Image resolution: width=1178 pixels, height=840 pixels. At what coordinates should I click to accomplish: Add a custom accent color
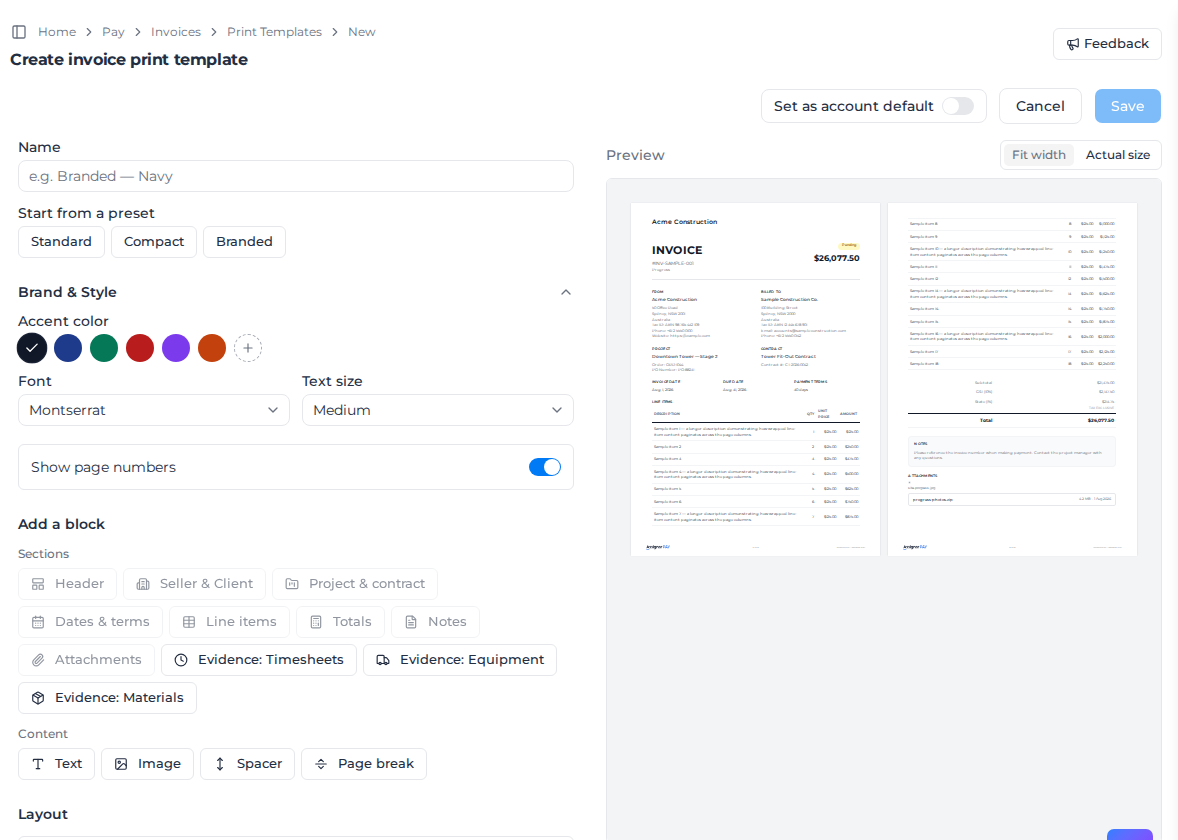(248, 348)
